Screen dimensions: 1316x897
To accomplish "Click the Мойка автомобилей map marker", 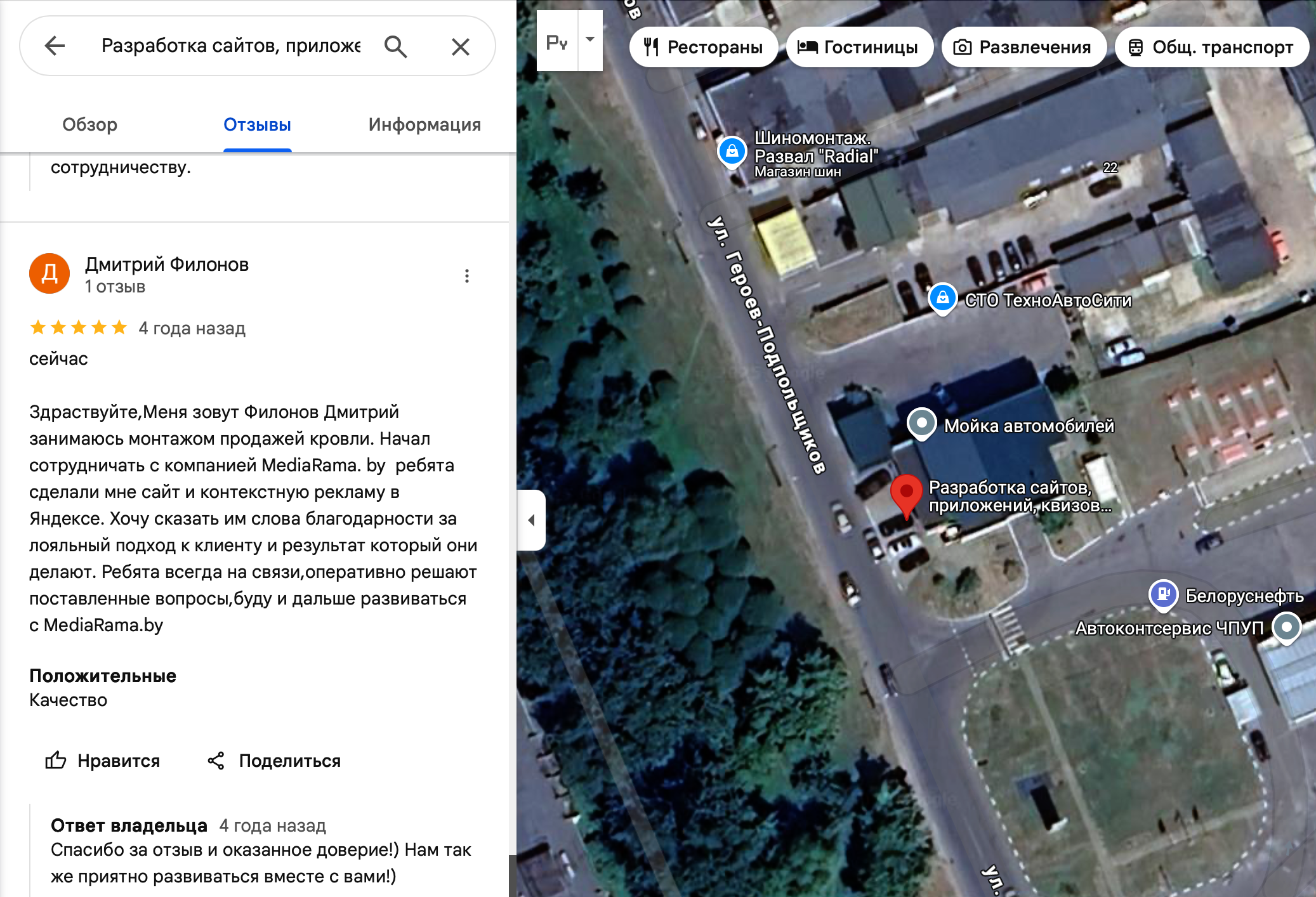I will click(921, 424).
